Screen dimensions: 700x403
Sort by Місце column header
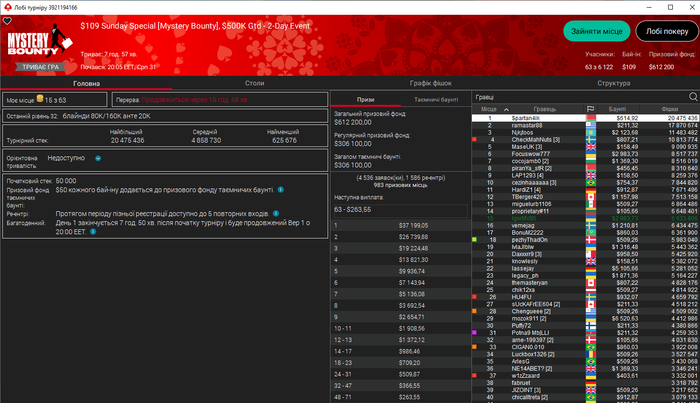tap(489, 109)
